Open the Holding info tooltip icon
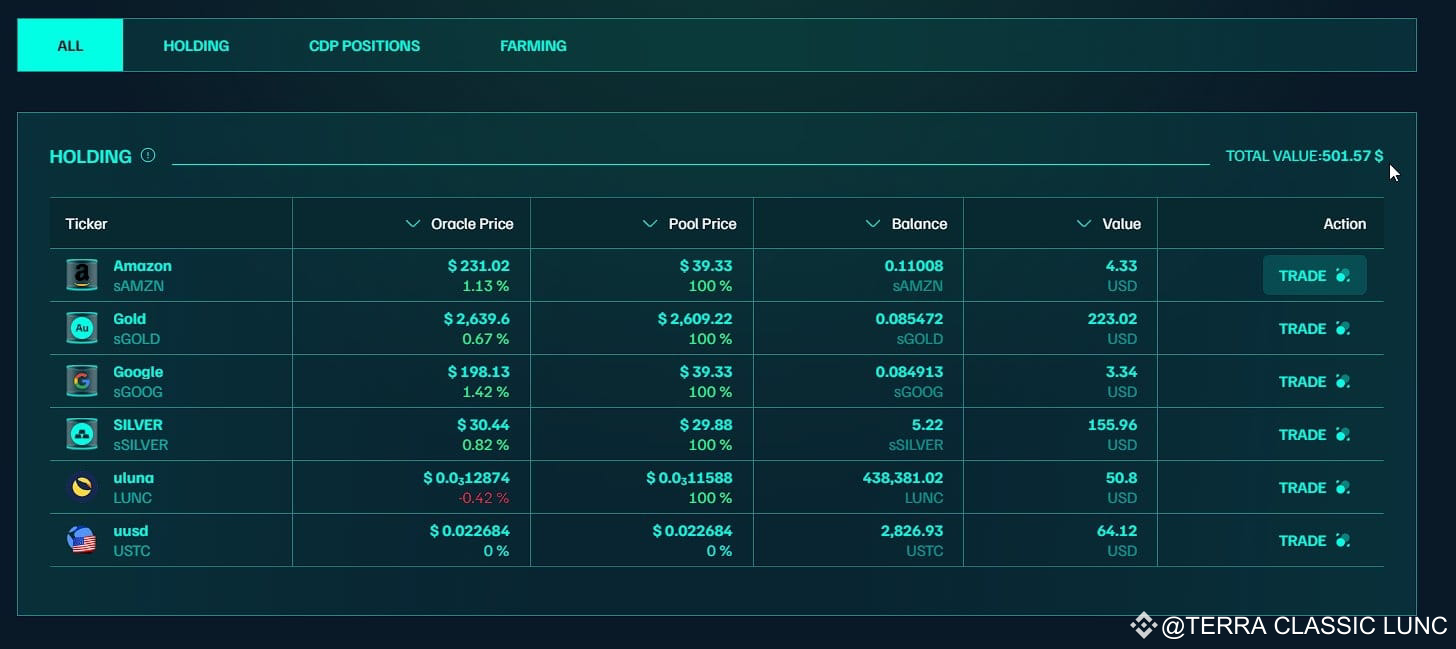 tap(148, 155)
